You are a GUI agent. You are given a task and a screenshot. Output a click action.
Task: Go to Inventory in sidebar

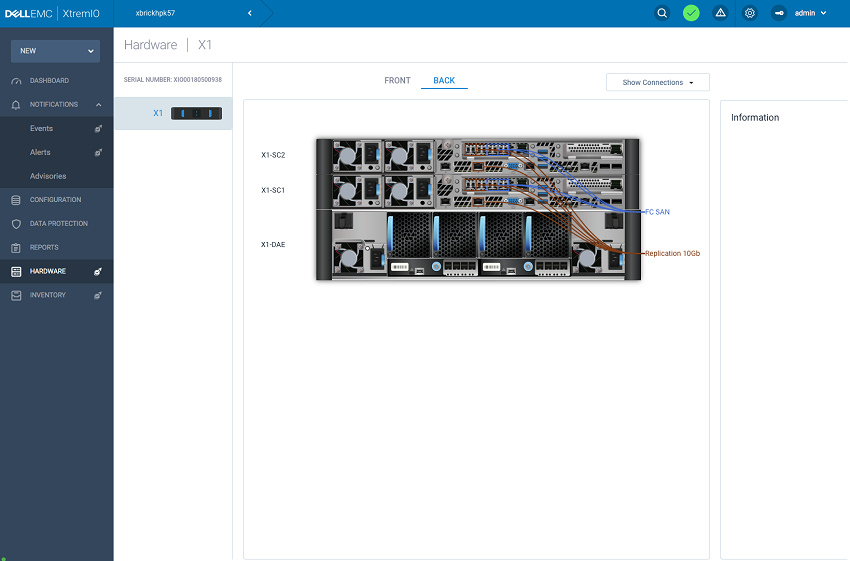pyautogui.click(x=48, y=295)
